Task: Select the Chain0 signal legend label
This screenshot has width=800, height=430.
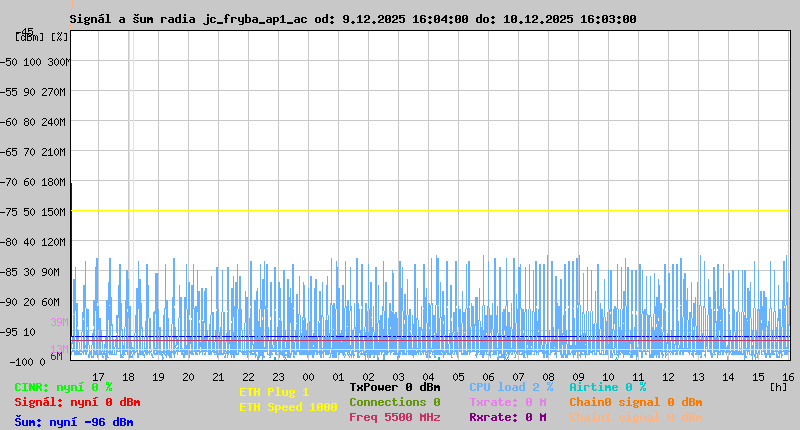Action: tap(635, 402)
